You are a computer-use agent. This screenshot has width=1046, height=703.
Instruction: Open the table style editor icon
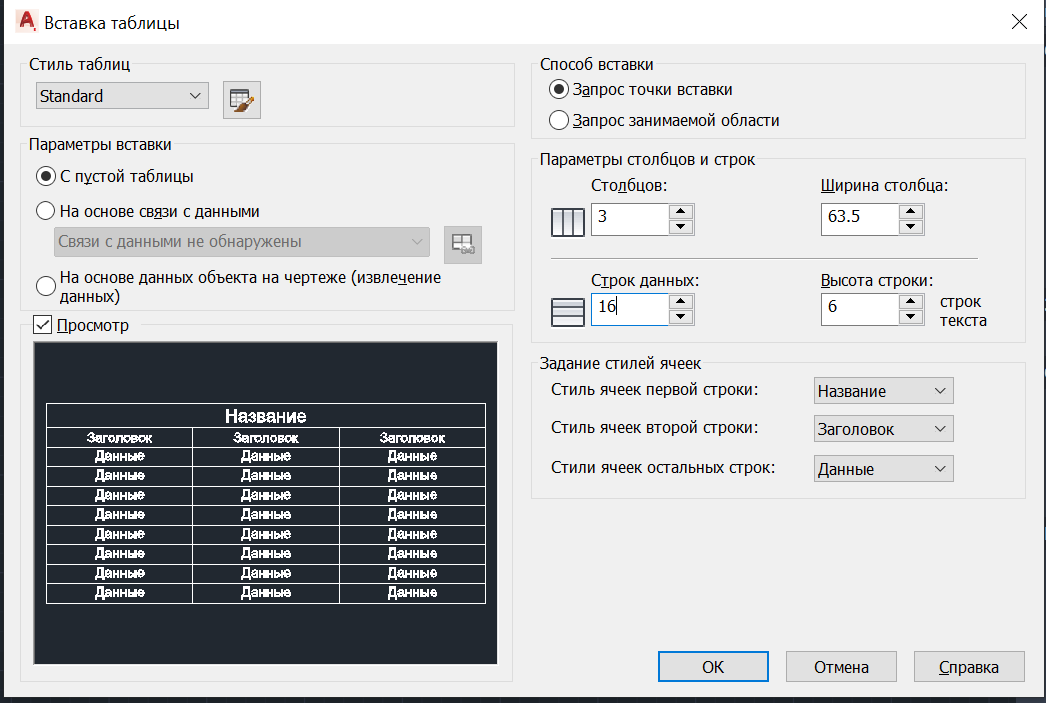pos(241,100)
